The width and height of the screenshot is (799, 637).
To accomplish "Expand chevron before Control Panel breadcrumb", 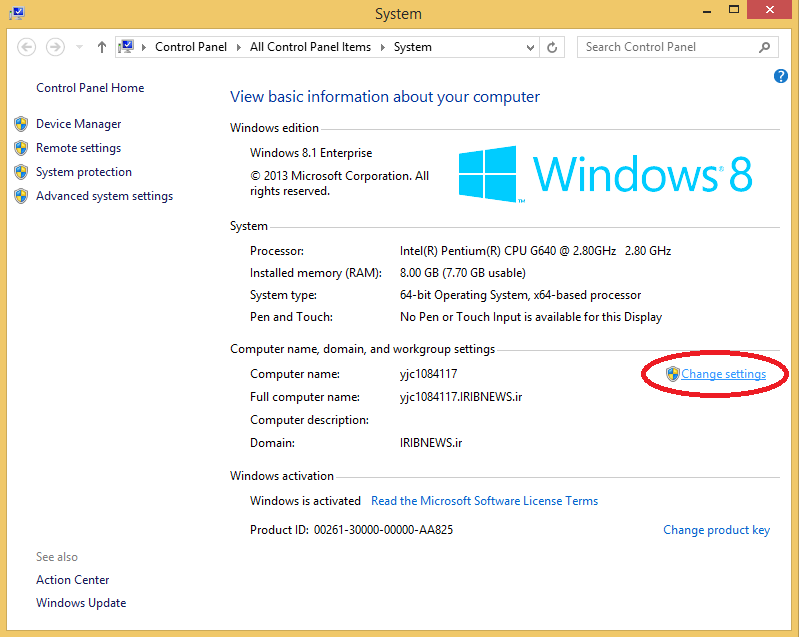I will (144, 47).
